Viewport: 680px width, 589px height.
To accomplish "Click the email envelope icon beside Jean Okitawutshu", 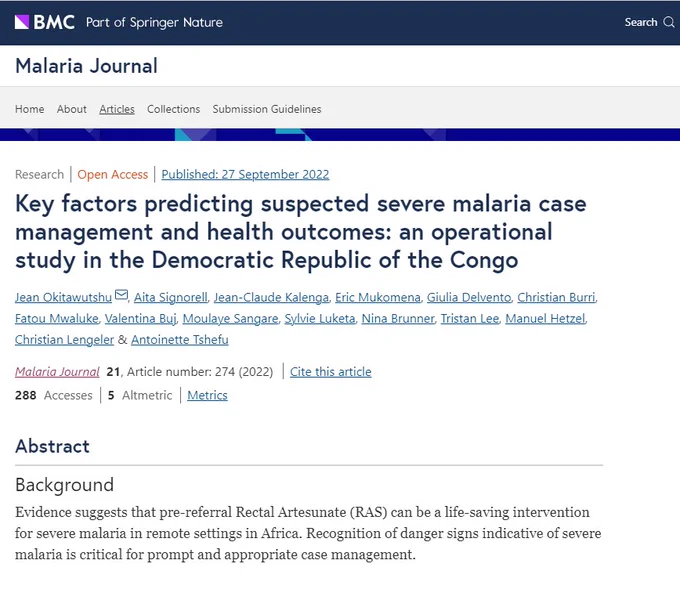I will (x=121, y=295).
